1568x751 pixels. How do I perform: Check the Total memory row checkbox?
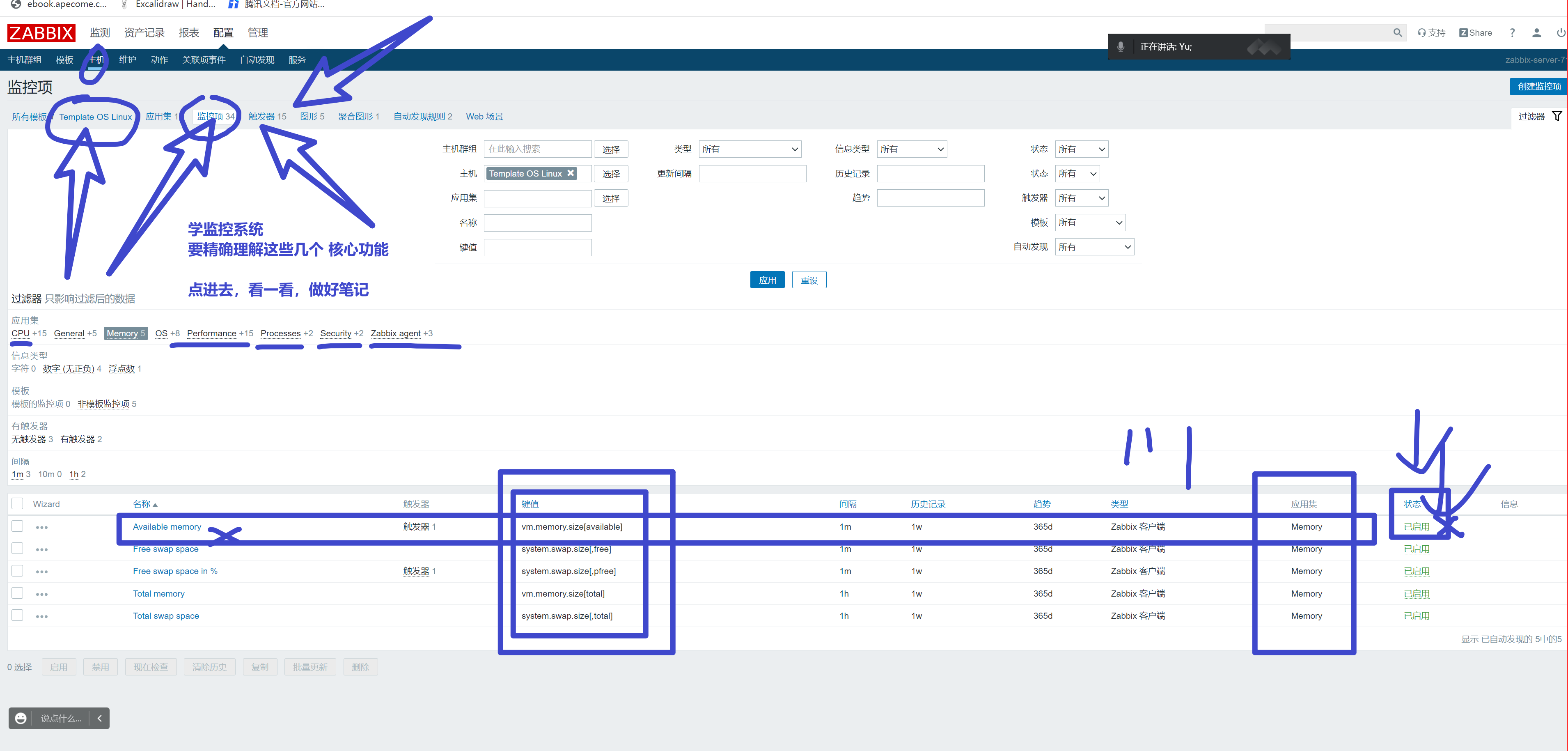pyautogui.click(x=18, y=593)
